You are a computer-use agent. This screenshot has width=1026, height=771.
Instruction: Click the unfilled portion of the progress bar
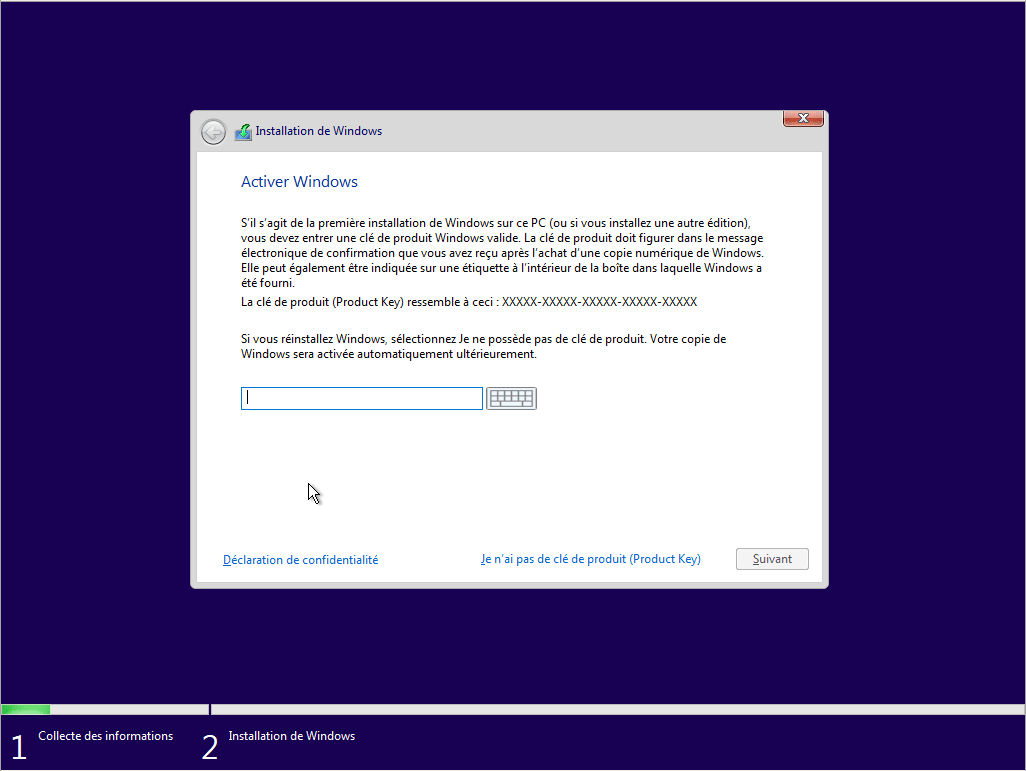[x=600, y=710]
